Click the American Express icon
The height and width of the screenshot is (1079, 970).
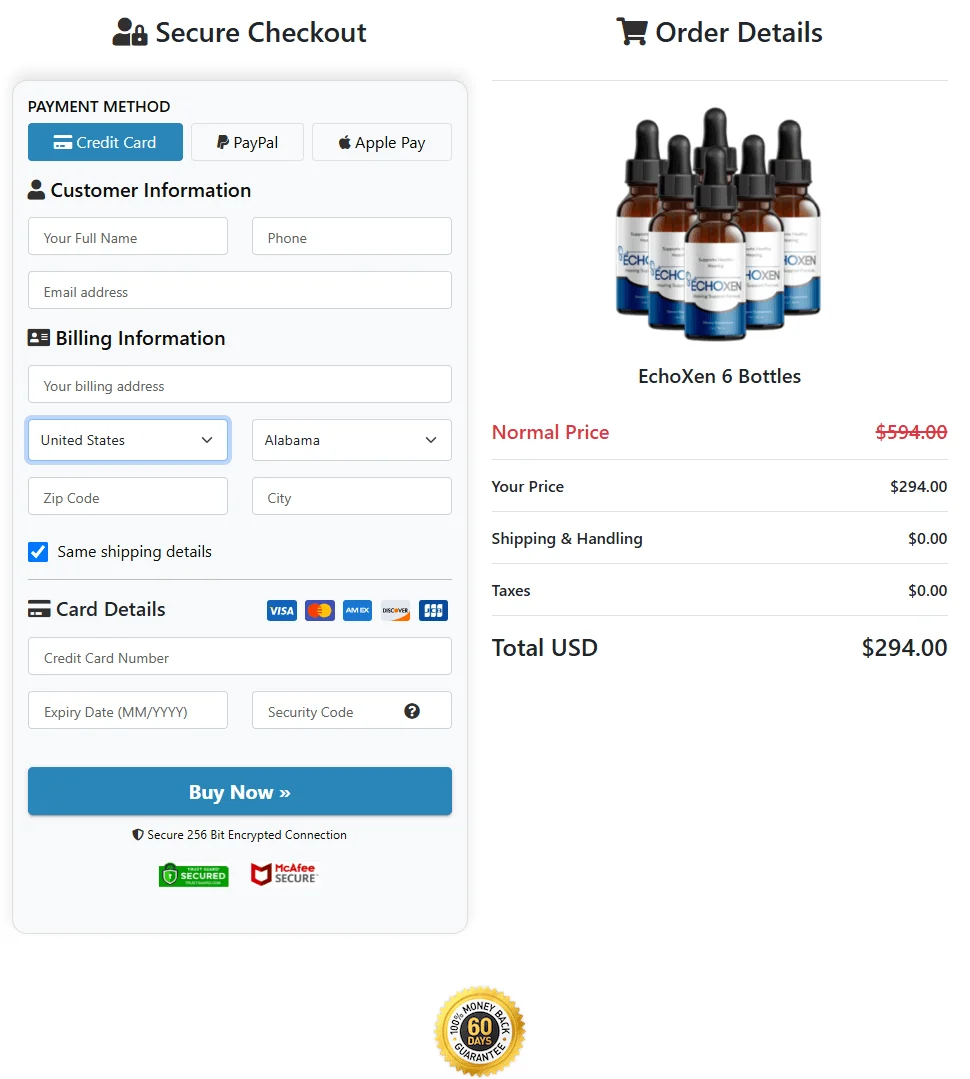[357, 610]
